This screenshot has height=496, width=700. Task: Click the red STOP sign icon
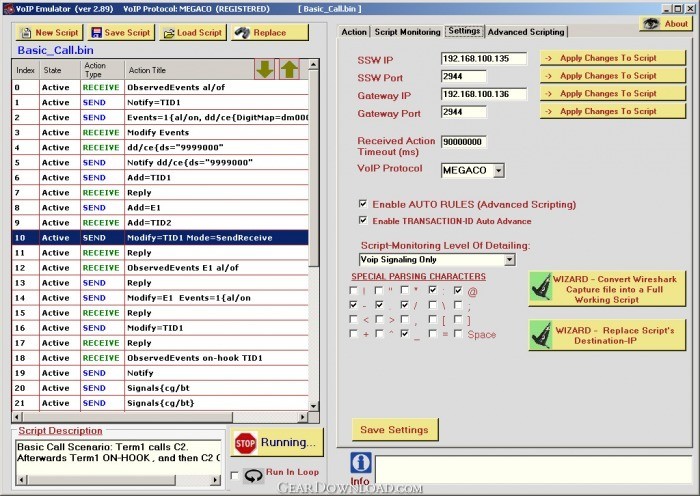245,443
